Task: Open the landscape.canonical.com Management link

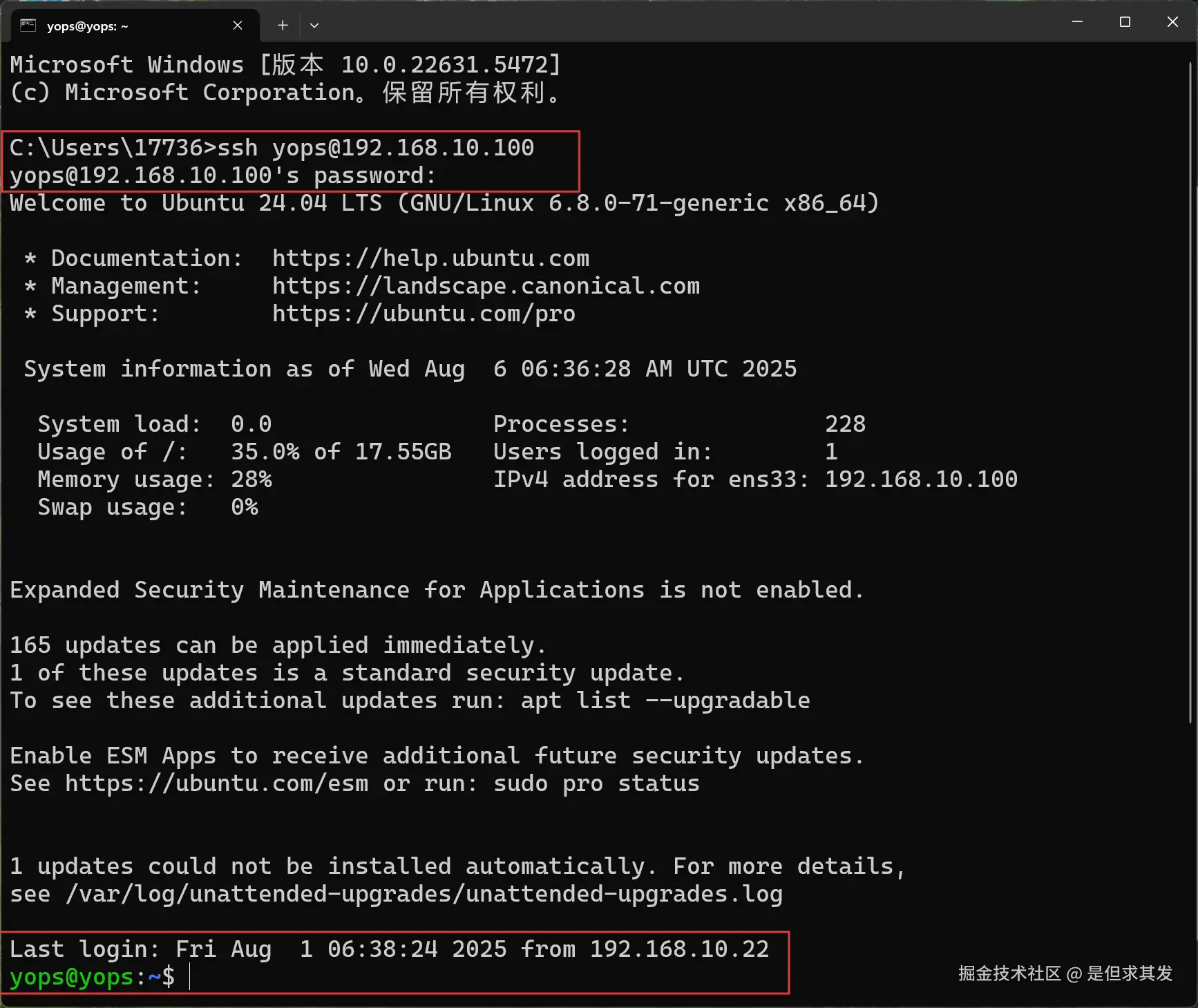Action: tap(486, 285)
